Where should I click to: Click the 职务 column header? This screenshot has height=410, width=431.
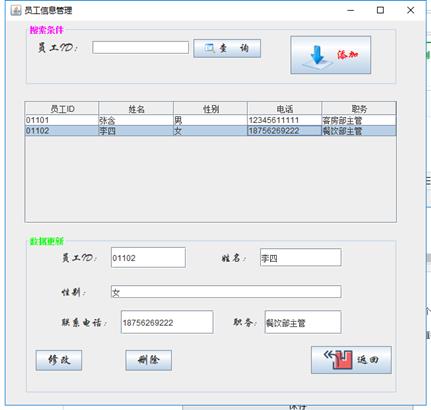tap(359, 109)
